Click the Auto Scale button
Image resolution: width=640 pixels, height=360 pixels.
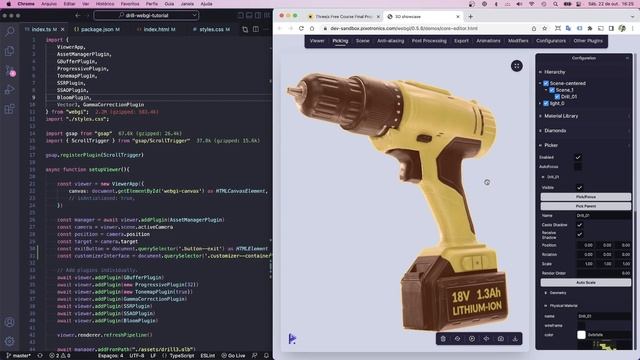coord(586,282)
